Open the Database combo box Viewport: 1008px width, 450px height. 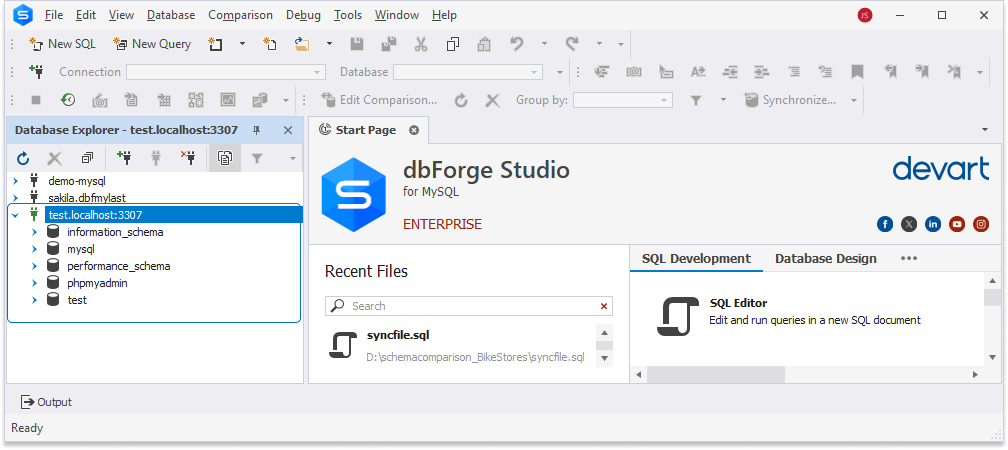[x=468, y=72]
